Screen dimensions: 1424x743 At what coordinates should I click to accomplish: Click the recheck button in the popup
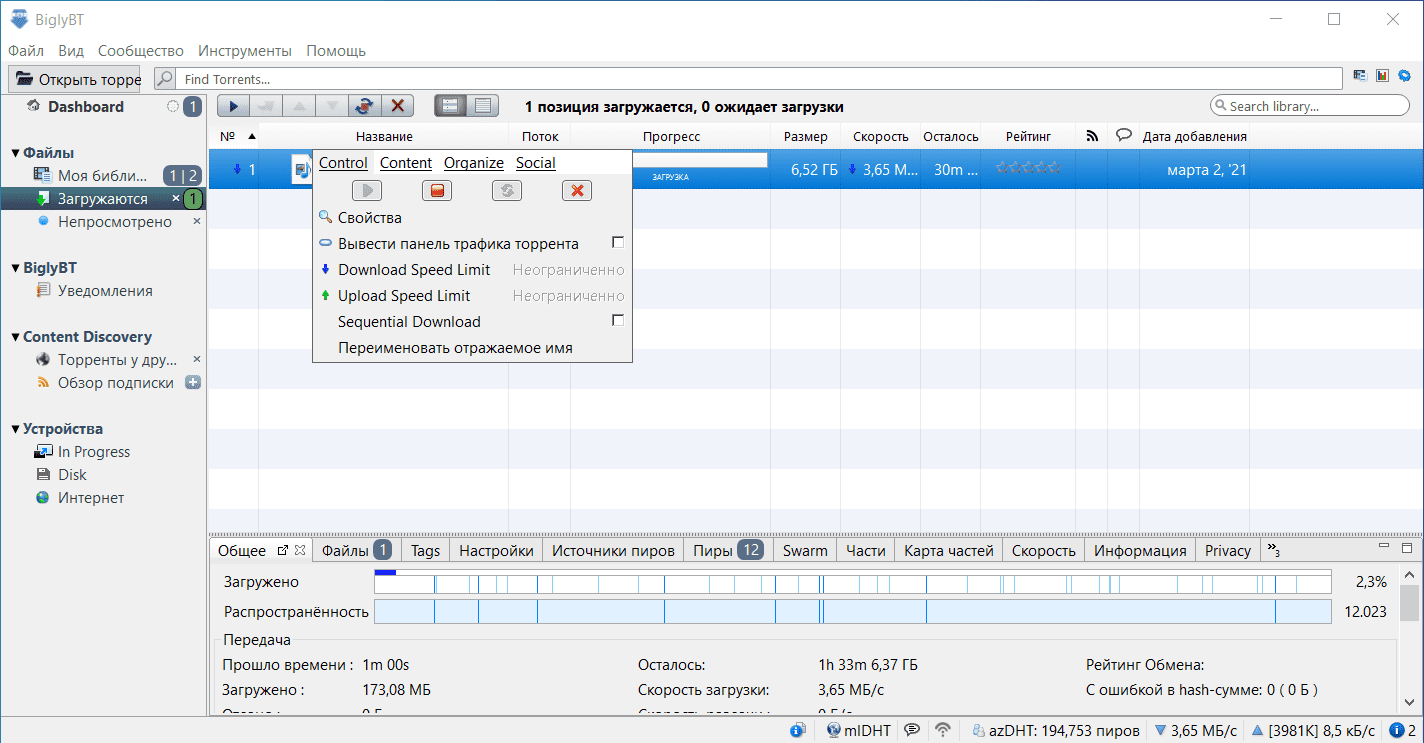click(507, 190)
